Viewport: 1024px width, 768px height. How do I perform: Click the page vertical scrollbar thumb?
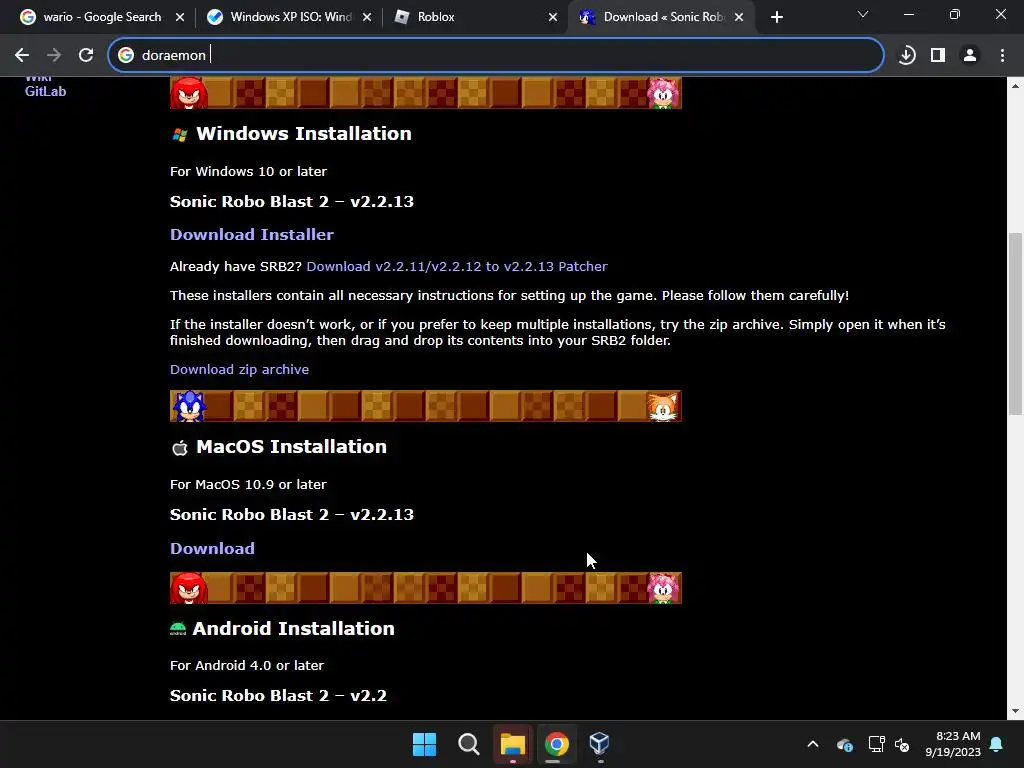tap(1015, 323)
